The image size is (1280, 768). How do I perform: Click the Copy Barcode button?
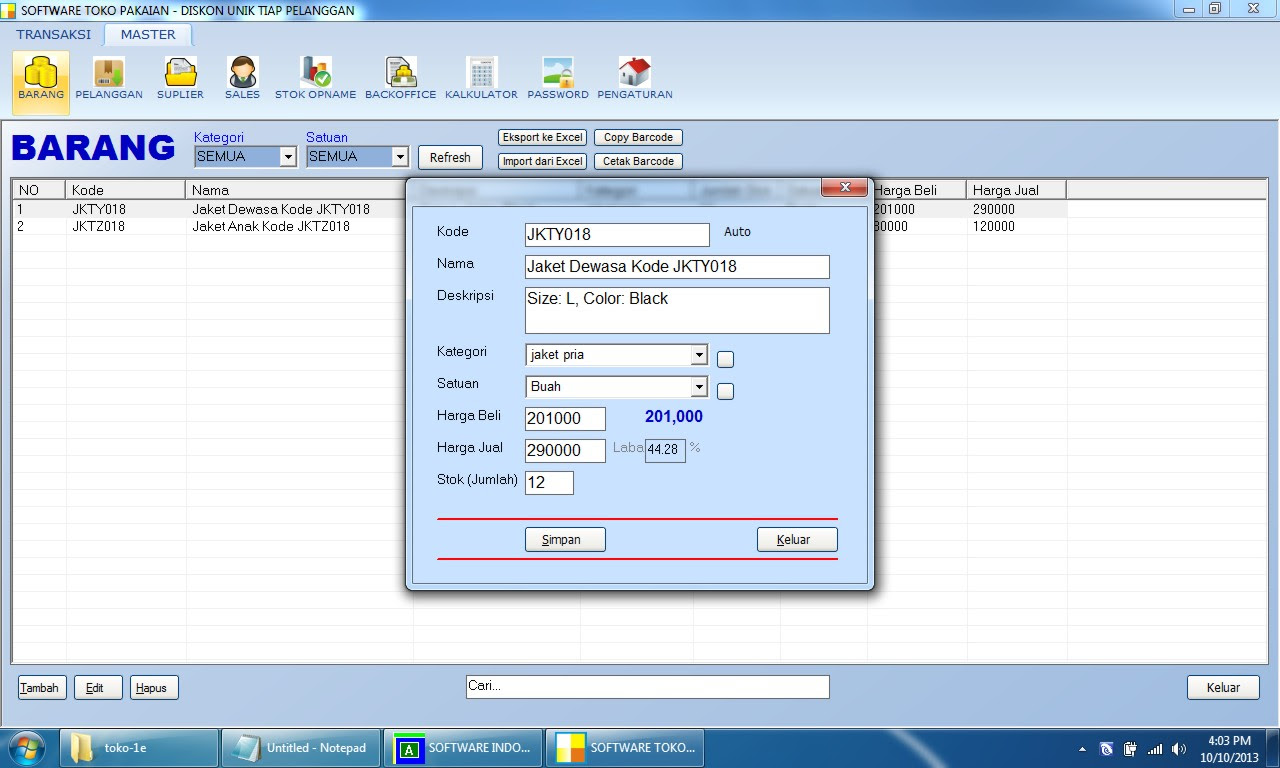(638, 137)
